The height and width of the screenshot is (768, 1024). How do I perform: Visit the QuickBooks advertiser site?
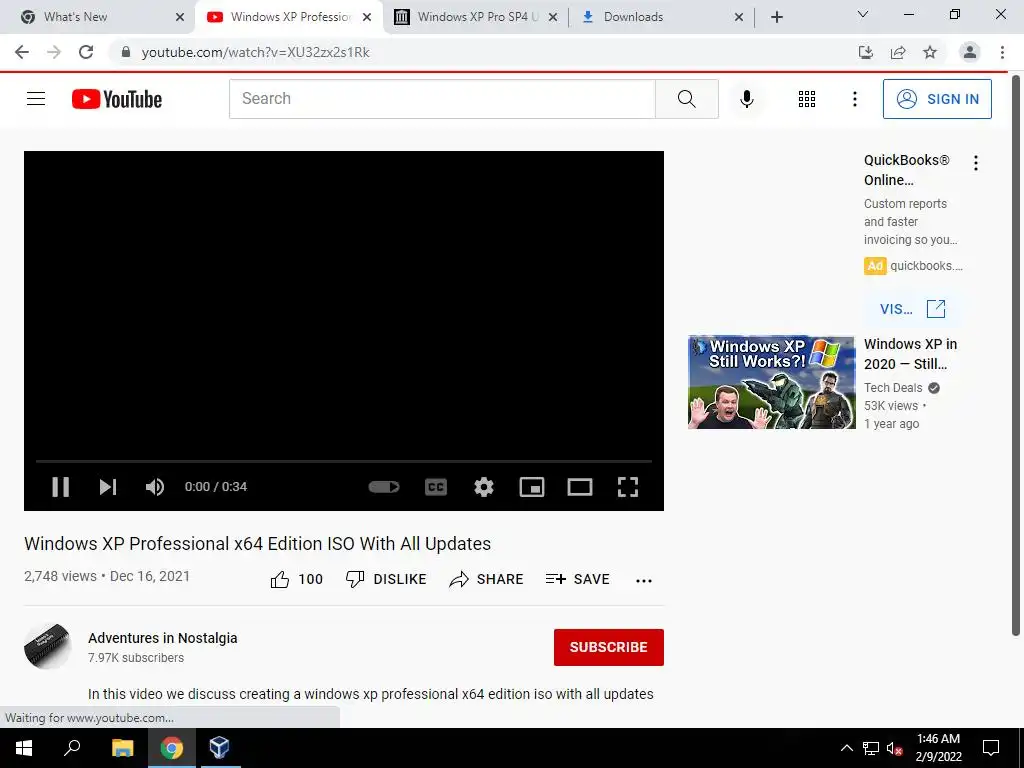pyautogui.click(x=912, y=309)
